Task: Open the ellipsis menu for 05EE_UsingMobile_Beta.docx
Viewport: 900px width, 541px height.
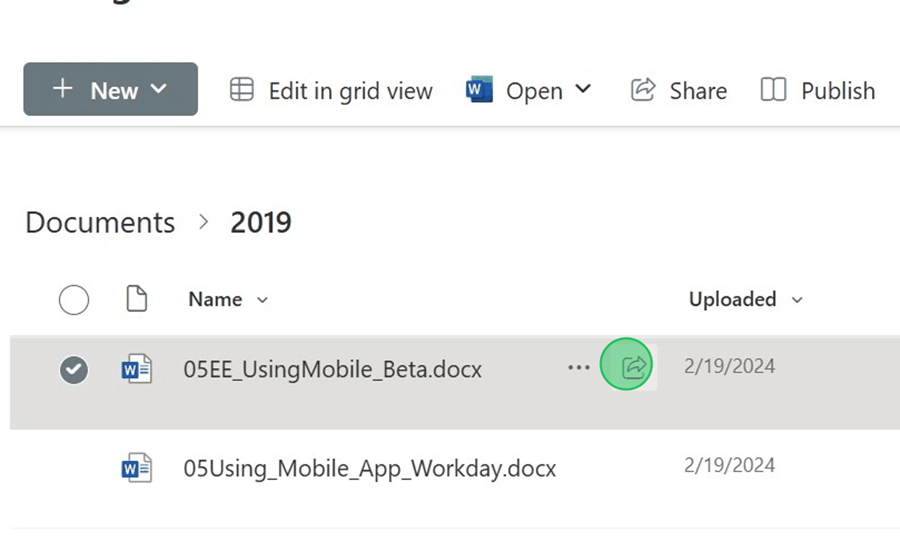Action: tap(578, 368)
